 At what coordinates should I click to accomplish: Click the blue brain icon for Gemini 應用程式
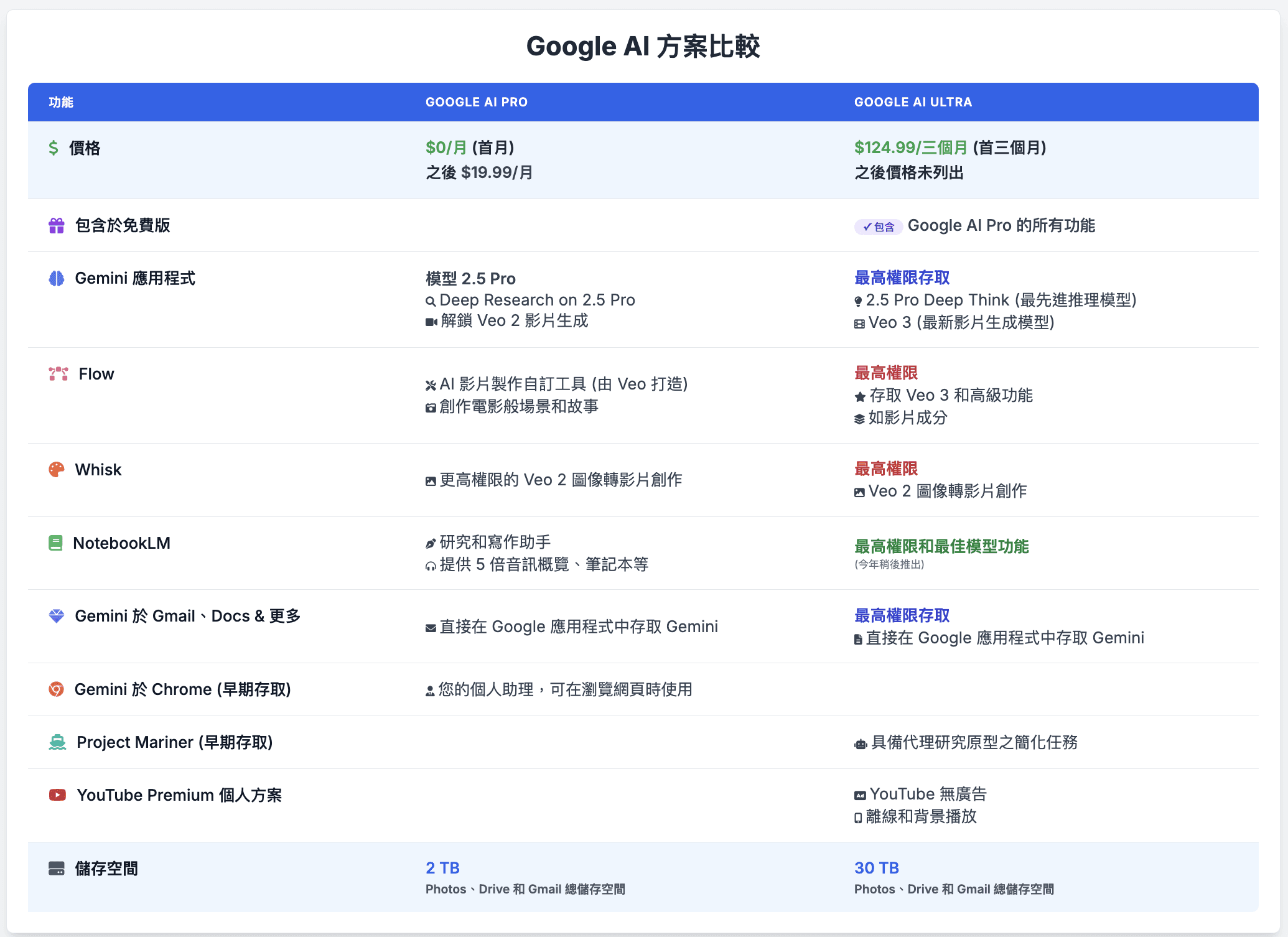[57, 278]
